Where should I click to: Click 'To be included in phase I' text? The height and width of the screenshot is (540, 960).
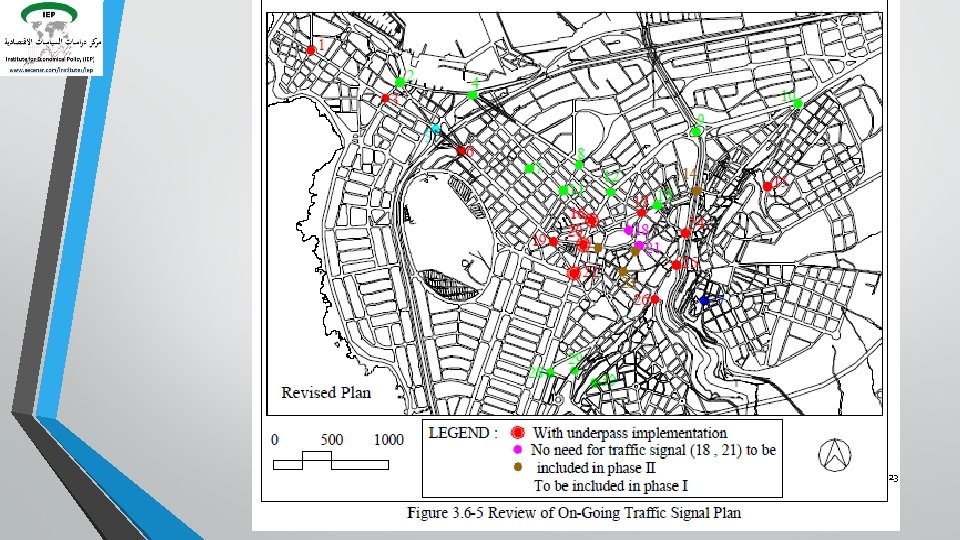tap(611, 486)
